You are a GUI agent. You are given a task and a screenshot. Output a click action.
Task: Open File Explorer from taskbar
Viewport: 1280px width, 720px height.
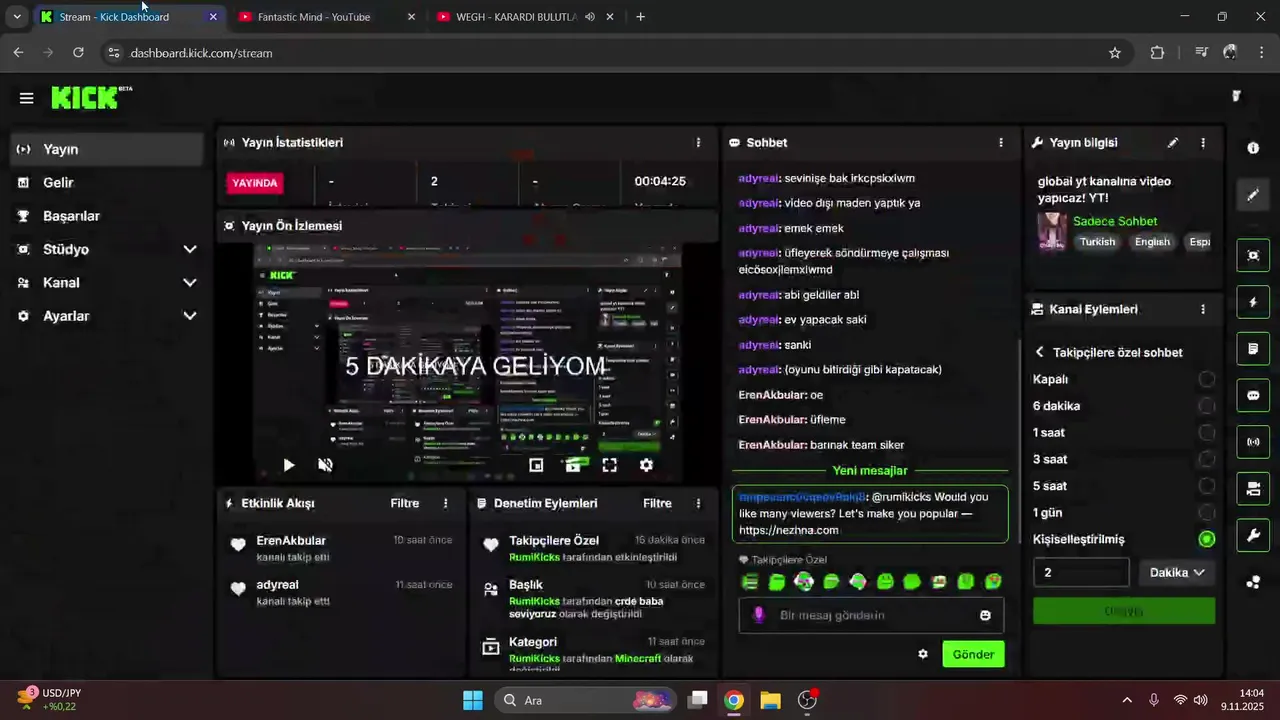770,700
